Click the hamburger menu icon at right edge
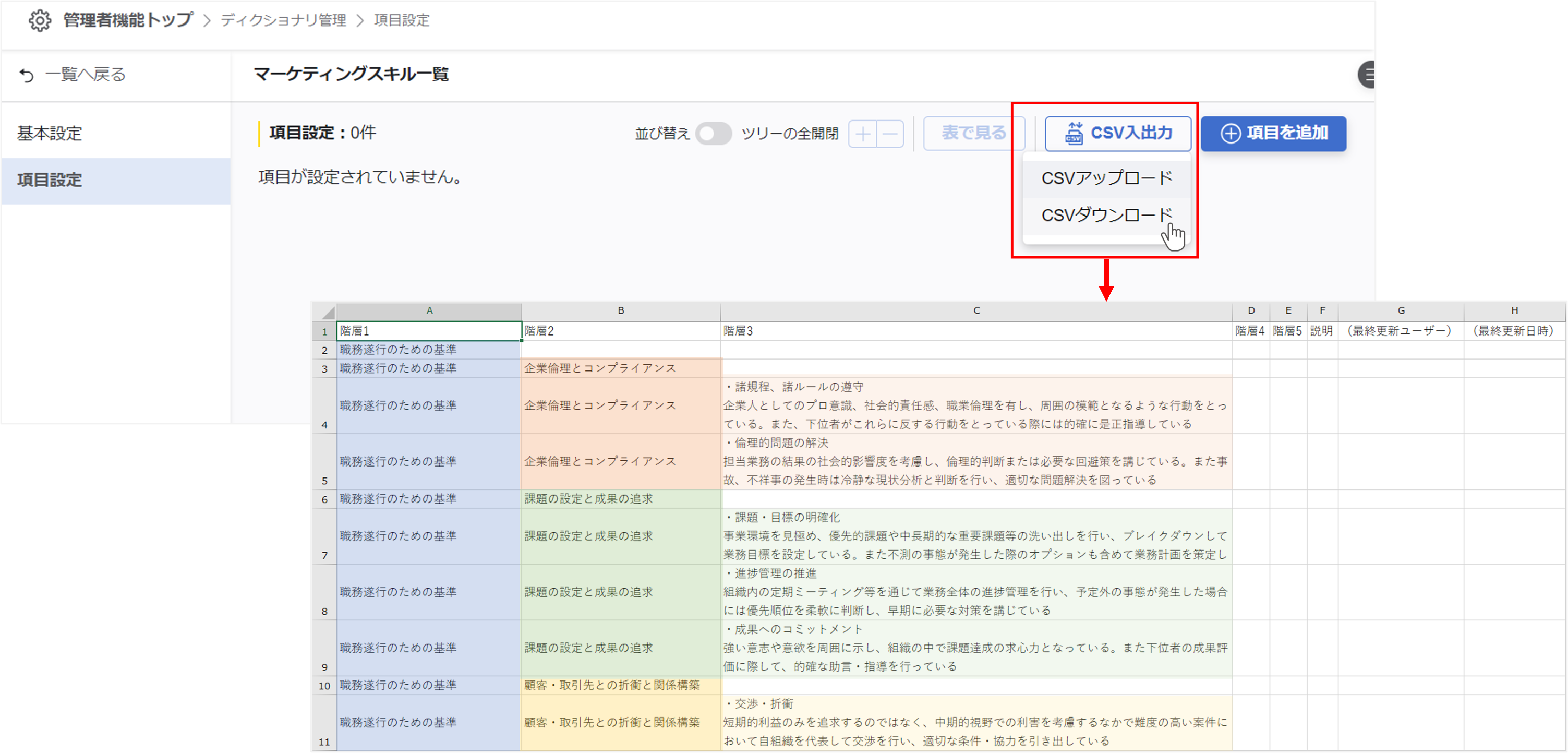Image resolution: width=1568 pixels, height=753 pixels. 1368,75
